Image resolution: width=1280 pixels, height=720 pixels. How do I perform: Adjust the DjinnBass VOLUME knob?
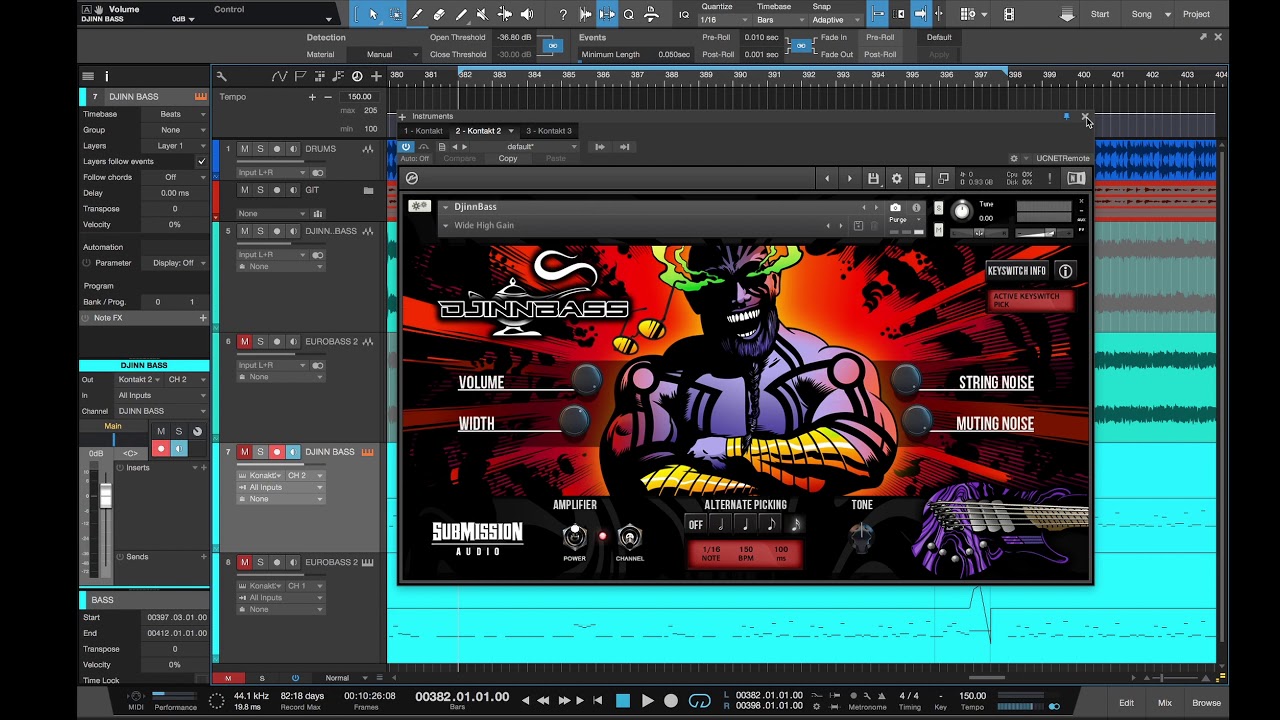pos(586,380)
